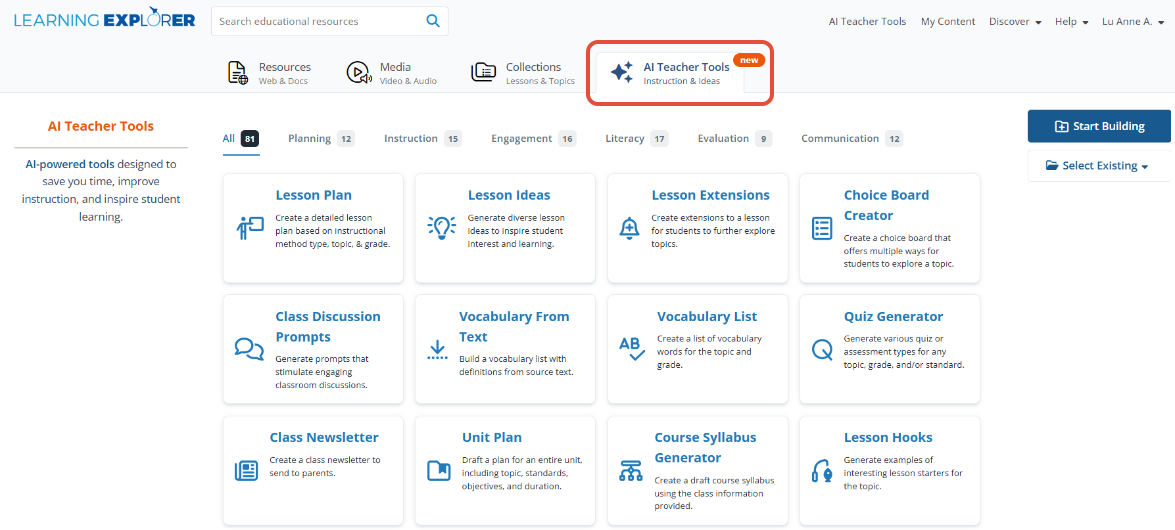Switch to the Resources Web & Docs tab
The image size is (1175, 530).
270,73
